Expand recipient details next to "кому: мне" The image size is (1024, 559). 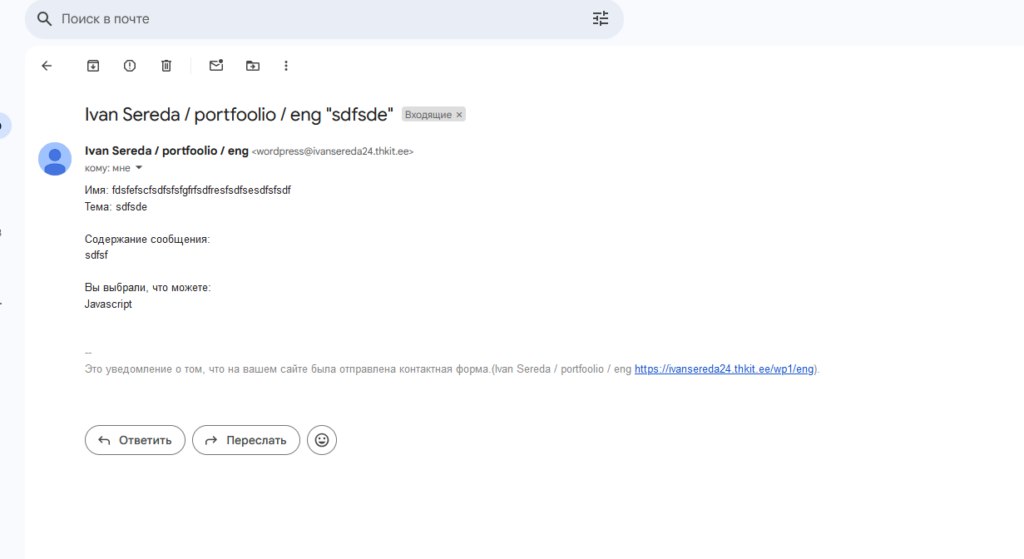pyautogui.click(x=139, y=168)
